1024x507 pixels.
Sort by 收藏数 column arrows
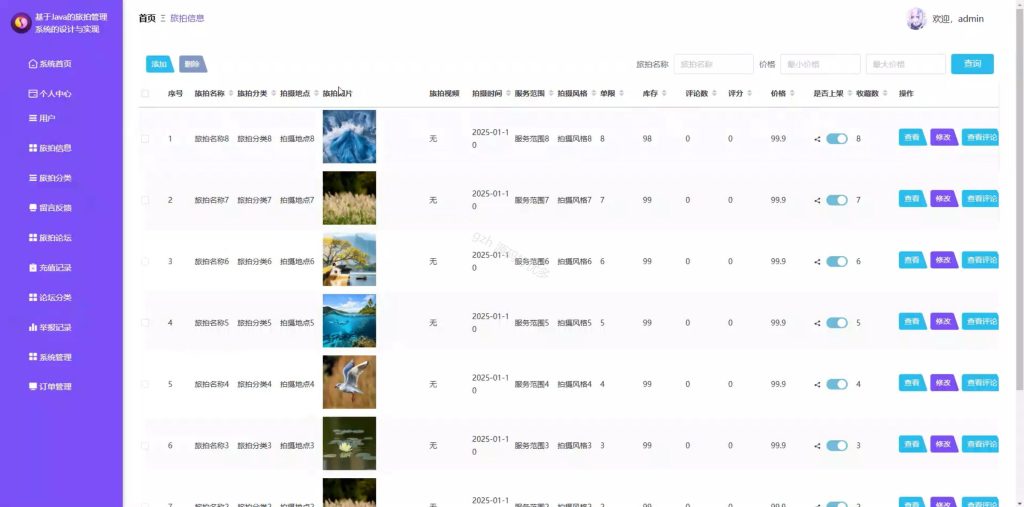pyautogui.click(x=885, y=93)
